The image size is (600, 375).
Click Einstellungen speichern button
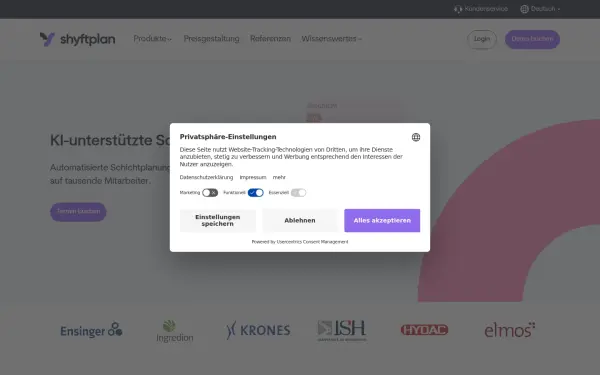[218, 220]
